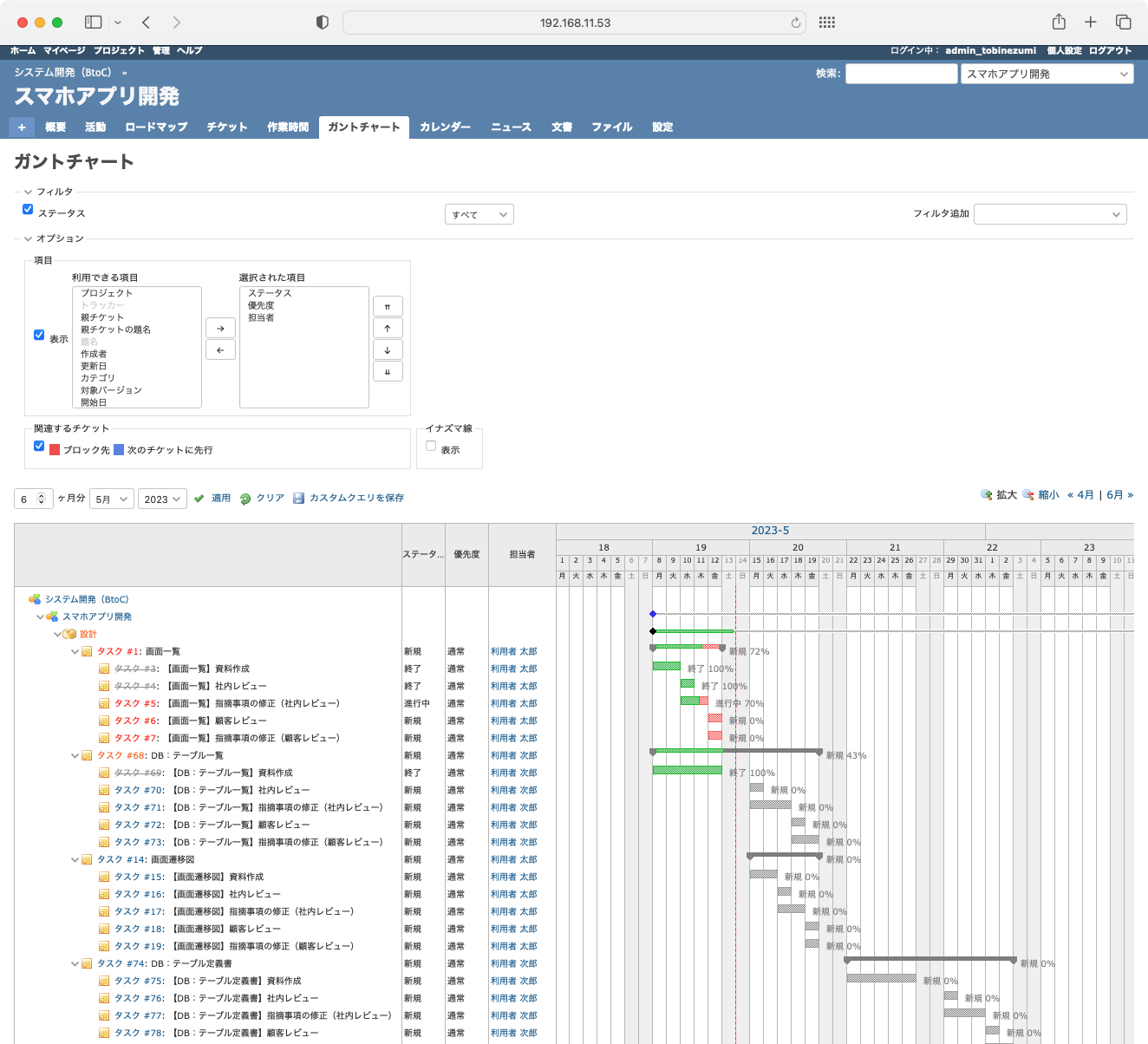This screenshot has width=1148, height=1044.
Task: Click the + new tab icon beside 概要
Action: 21,127
